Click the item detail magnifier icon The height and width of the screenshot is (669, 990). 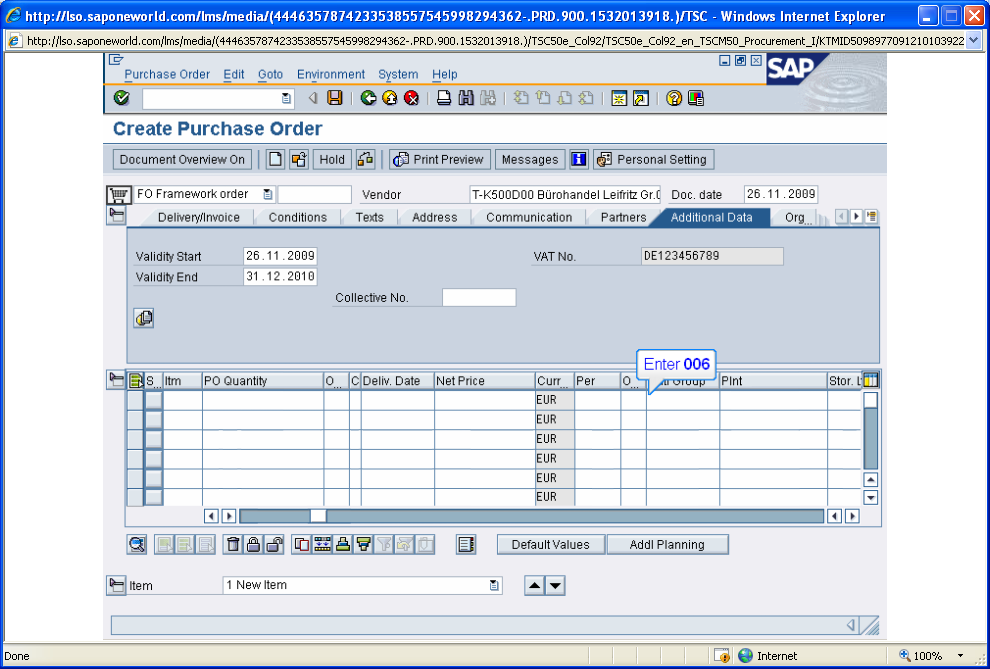coord(137,545)
